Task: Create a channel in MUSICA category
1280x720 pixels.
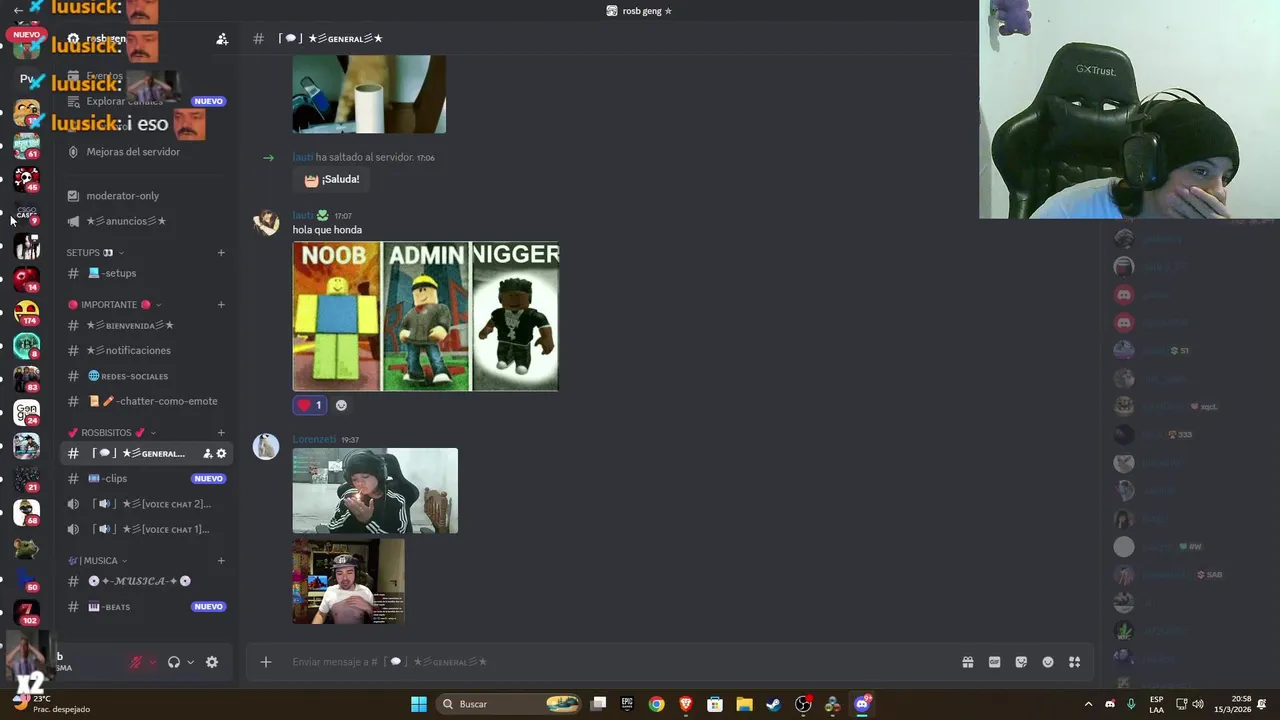Action: tap(221, 561)
